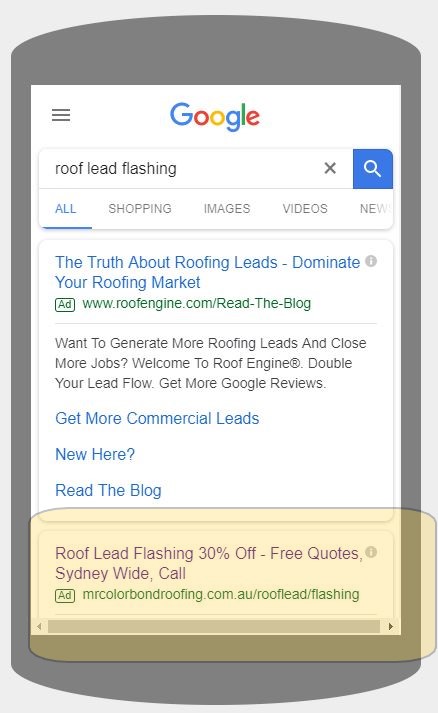This screenshot has width=438, height=713.
Task: Click info icon beside Roofing Leads ad
Action: [x=371, y=261]
